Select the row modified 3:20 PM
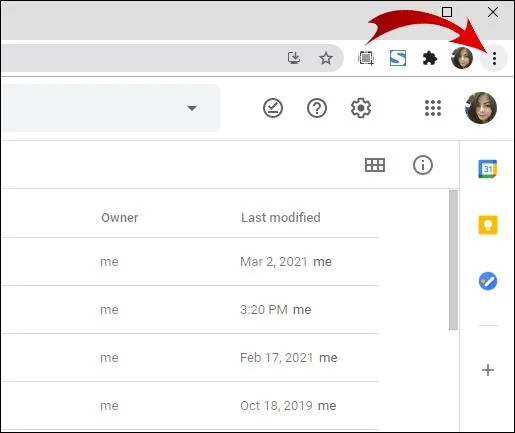The width and height of the screenshot is (515, 433). [190, 310]
